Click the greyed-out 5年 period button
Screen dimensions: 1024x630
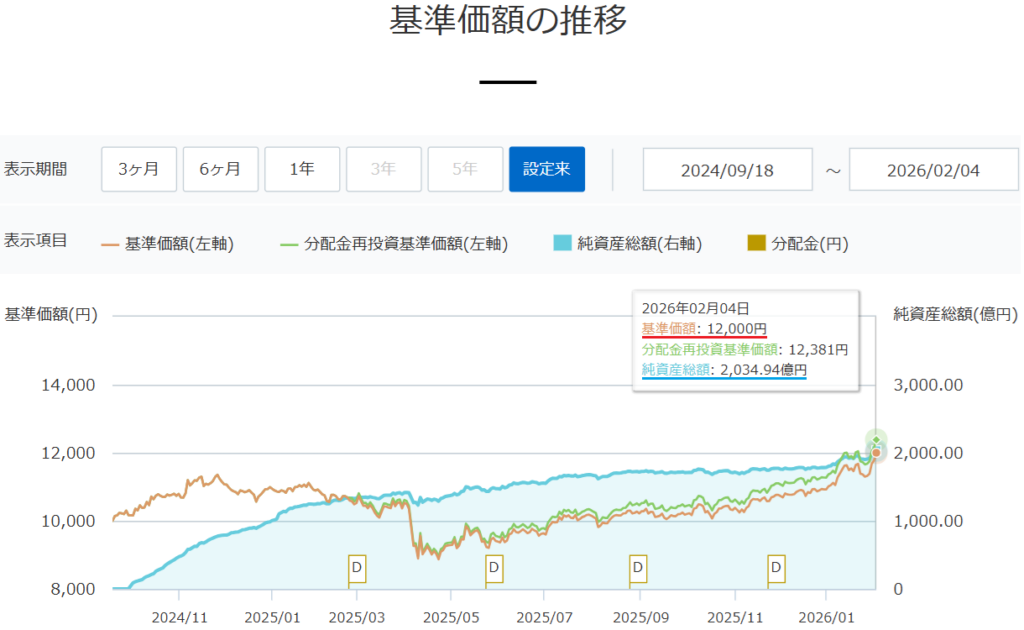465,169
